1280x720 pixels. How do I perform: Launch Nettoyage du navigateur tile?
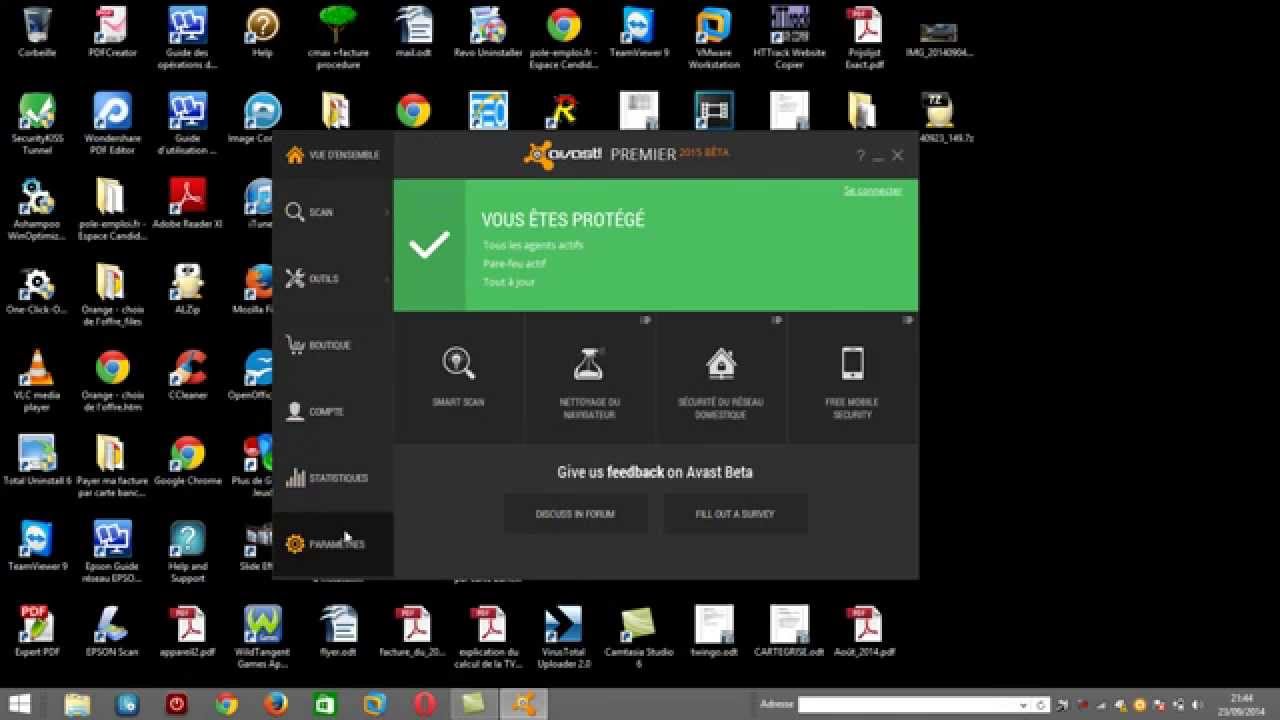589,378
